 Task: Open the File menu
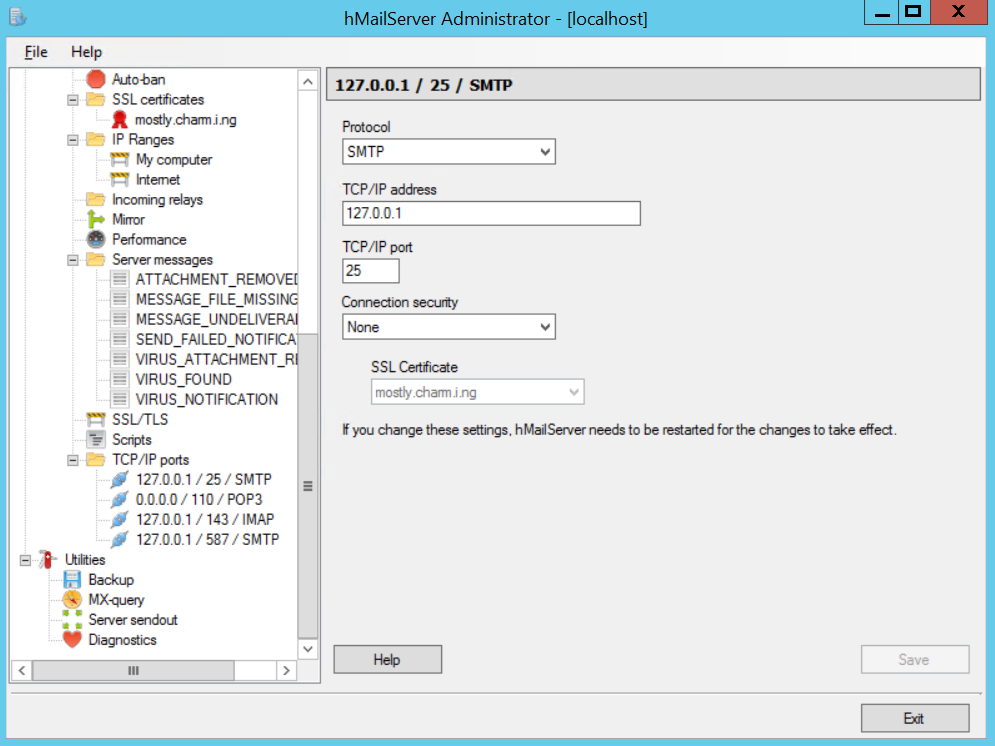click(x=36, y=52)
